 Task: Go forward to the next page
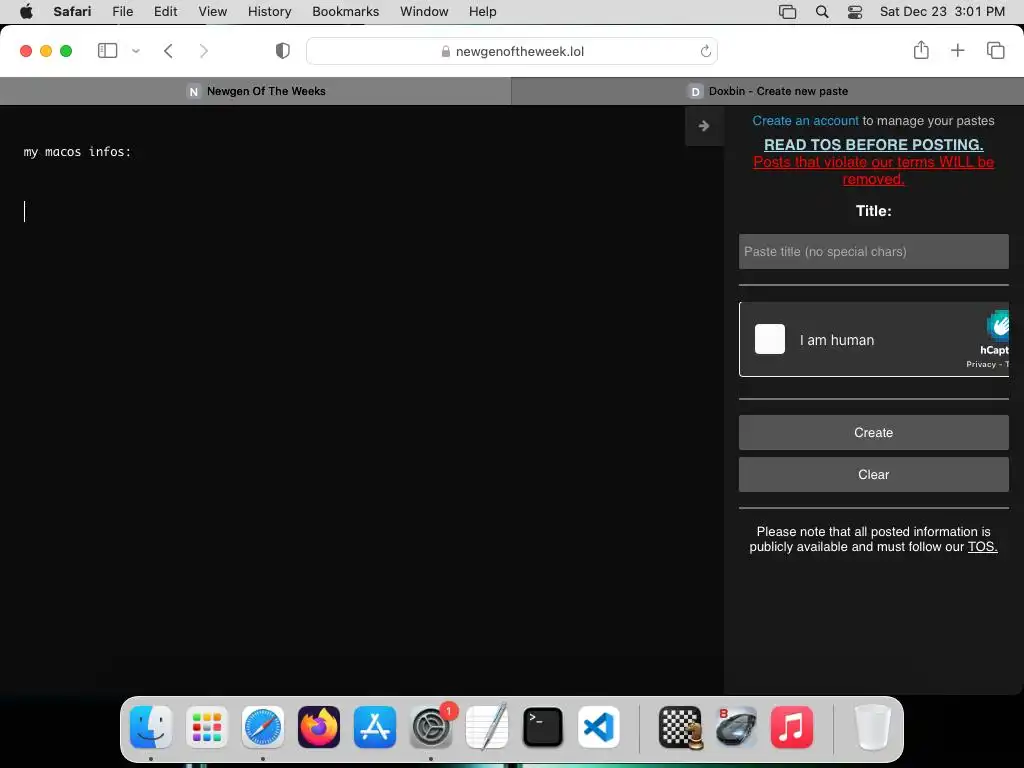pyautogui.click(x=204, y=51)
